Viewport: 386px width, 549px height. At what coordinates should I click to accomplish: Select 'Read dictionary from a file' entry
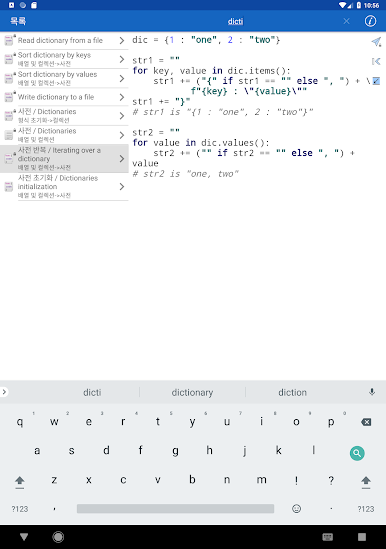click(64, 41)
